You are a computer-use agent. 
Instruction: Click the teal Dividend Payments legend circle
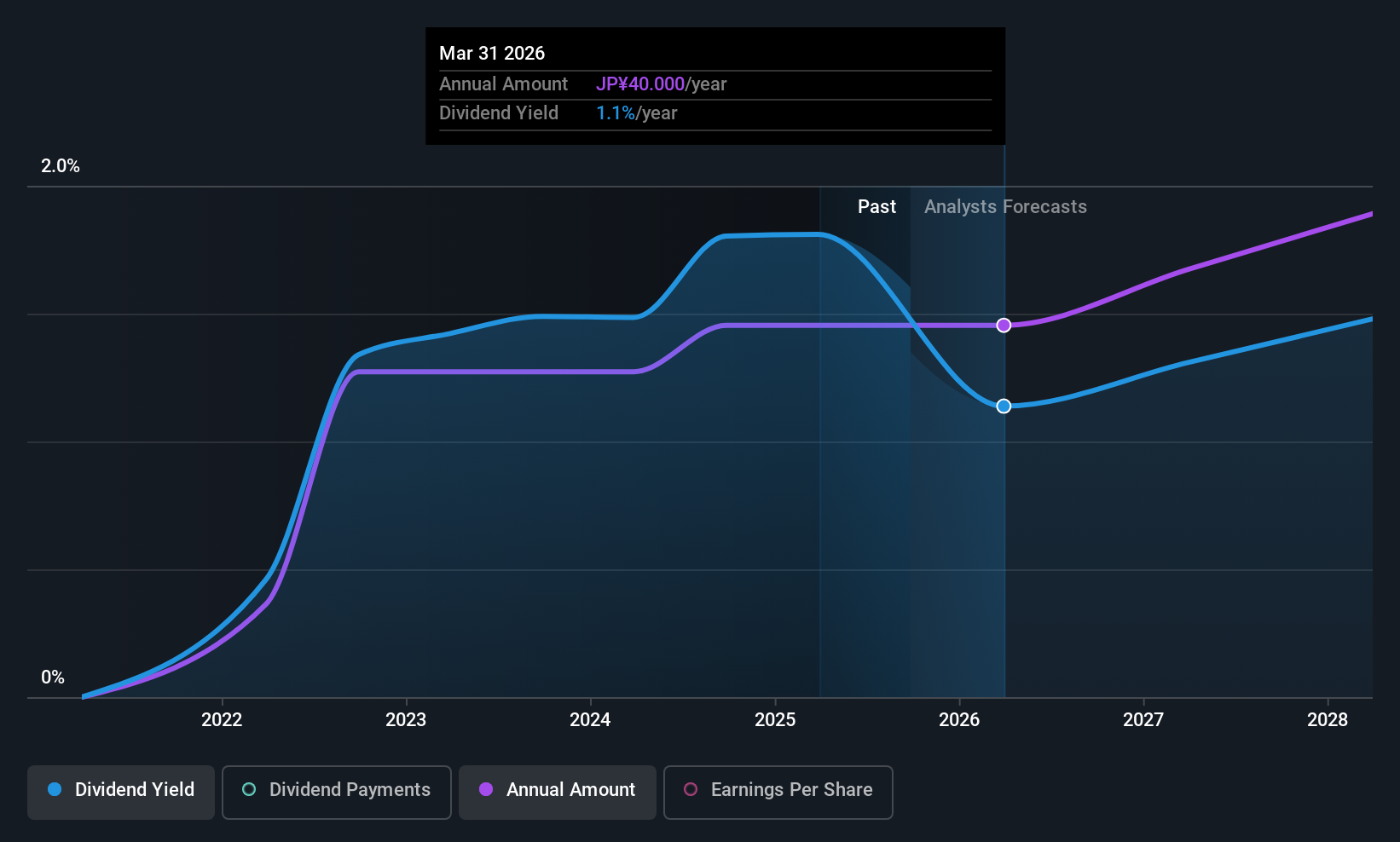click(x=249, y=789)
